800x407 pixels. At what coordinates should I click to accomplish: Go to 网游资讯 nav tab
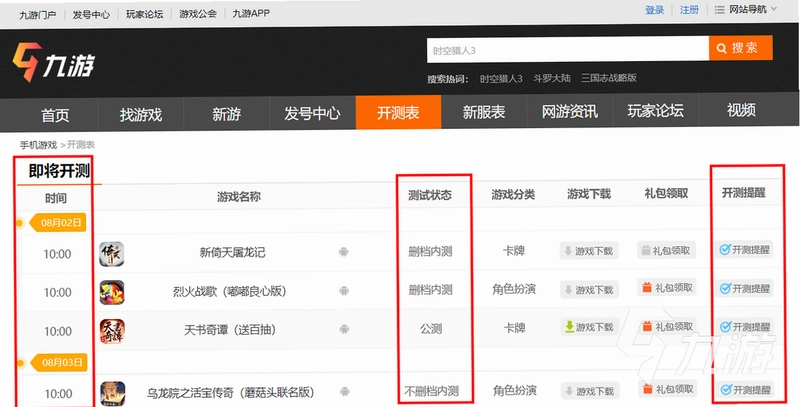click(569, 111)
